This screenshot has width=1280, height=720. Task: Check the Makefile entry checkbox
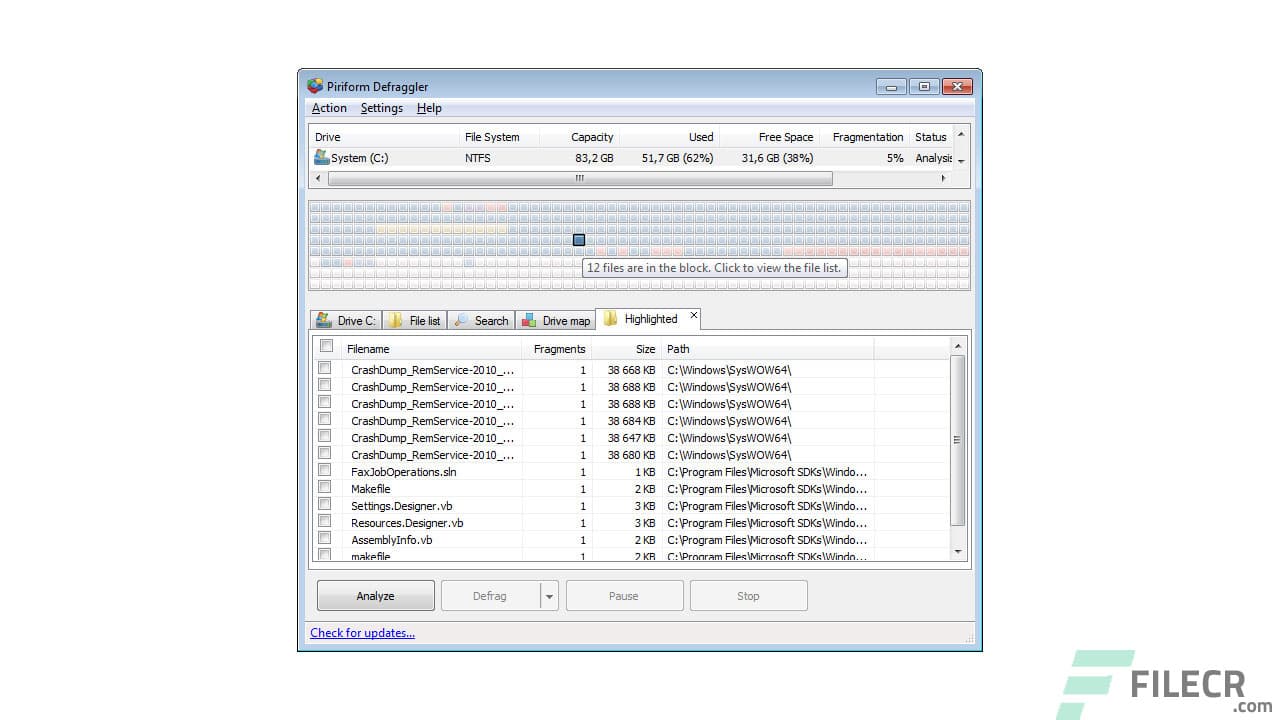coord(325,489)
